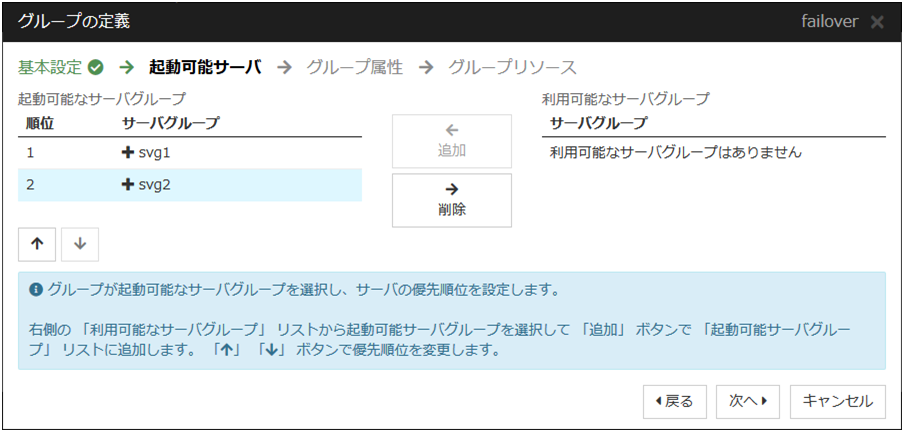Remove the server group using 削除
904x432 pixels.
click(x=451, y=200)
